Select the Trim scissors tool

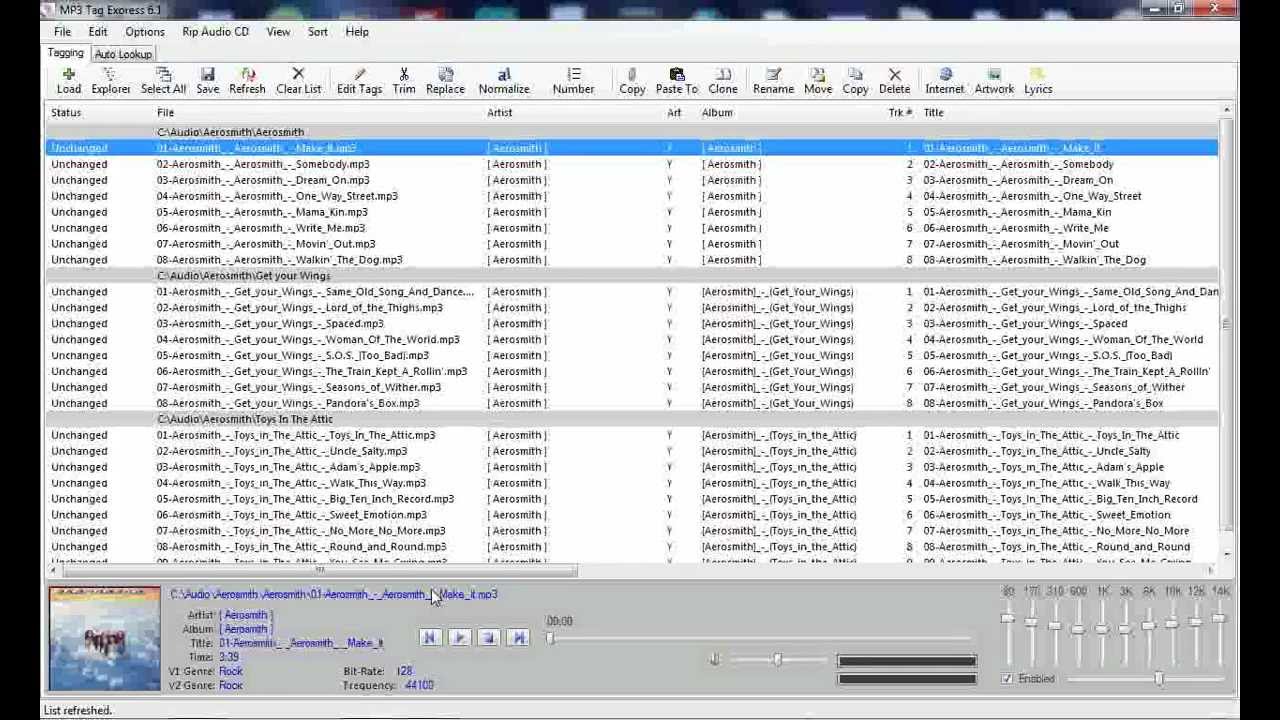coord(404,80)
